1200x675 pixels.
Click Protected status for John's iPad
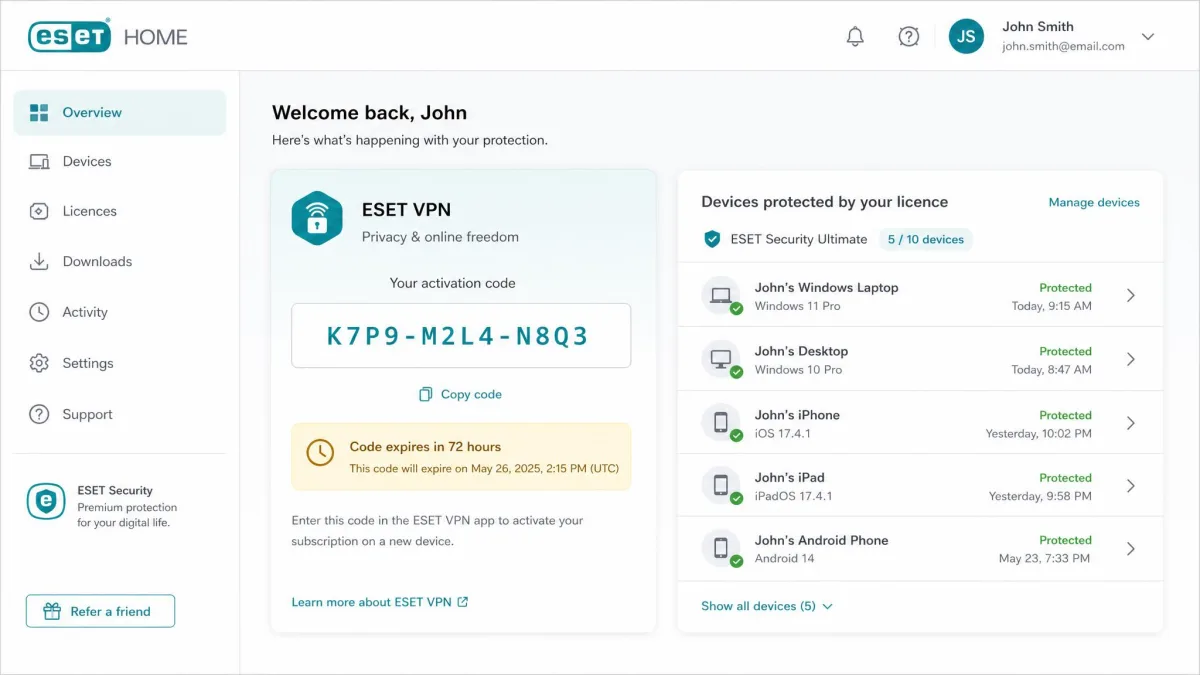tap(1065, 478)
